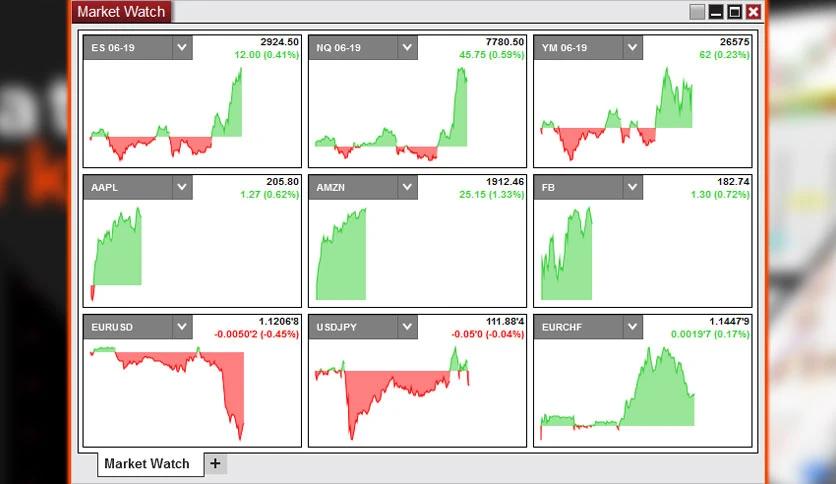This screenshot has height=484, width=836.
Task: Close the Market Watch window
Action: (x=753, y=12)
